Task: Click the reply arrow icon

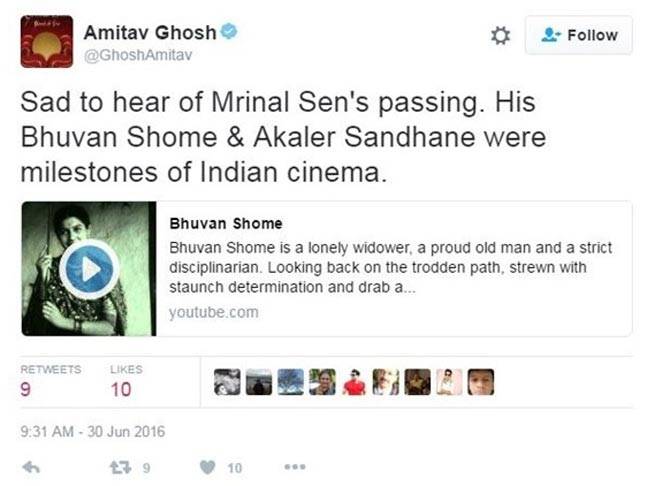Action: point(31,466)
